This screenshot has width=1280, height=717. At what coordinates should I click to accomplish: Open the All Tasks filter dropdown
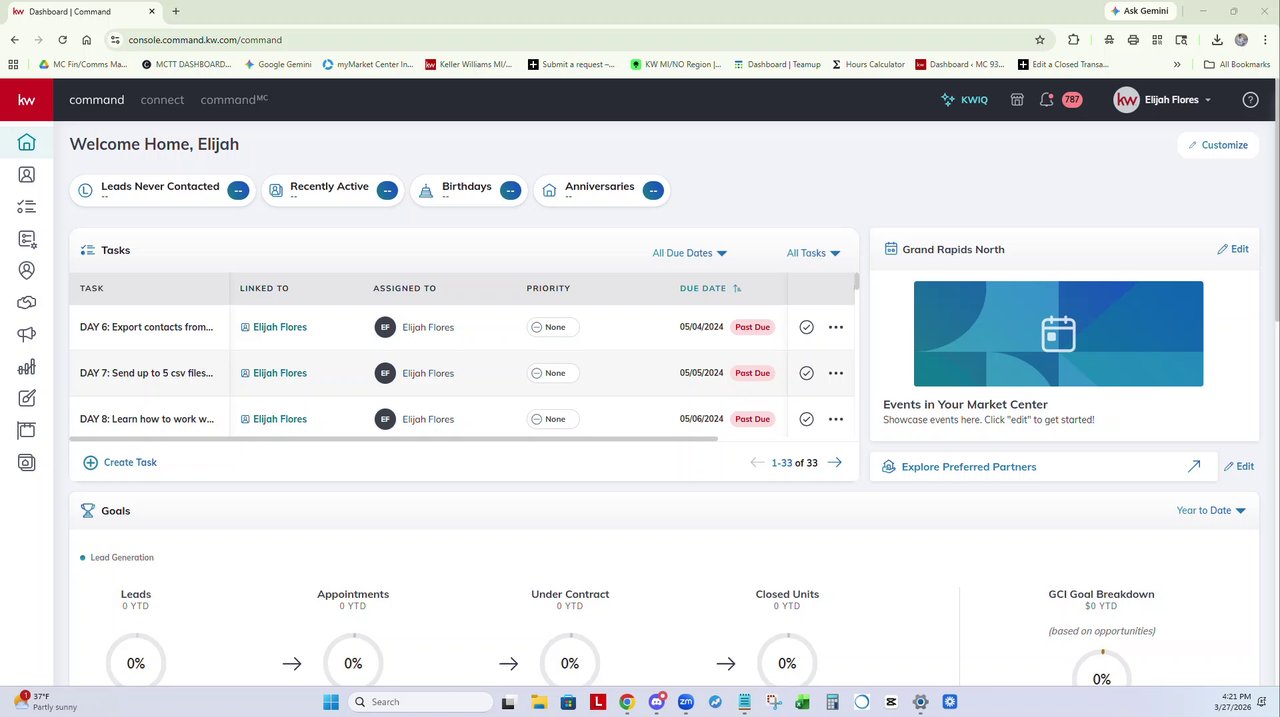tap(813, 253)
